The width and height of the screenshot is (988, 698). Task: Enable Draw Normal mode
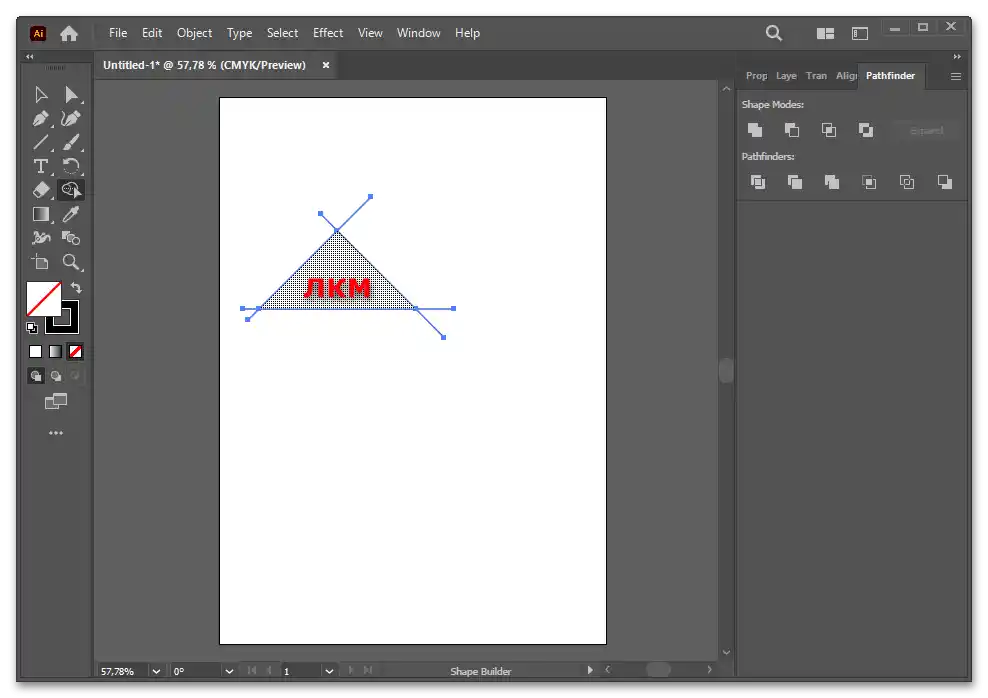(36, 376)
